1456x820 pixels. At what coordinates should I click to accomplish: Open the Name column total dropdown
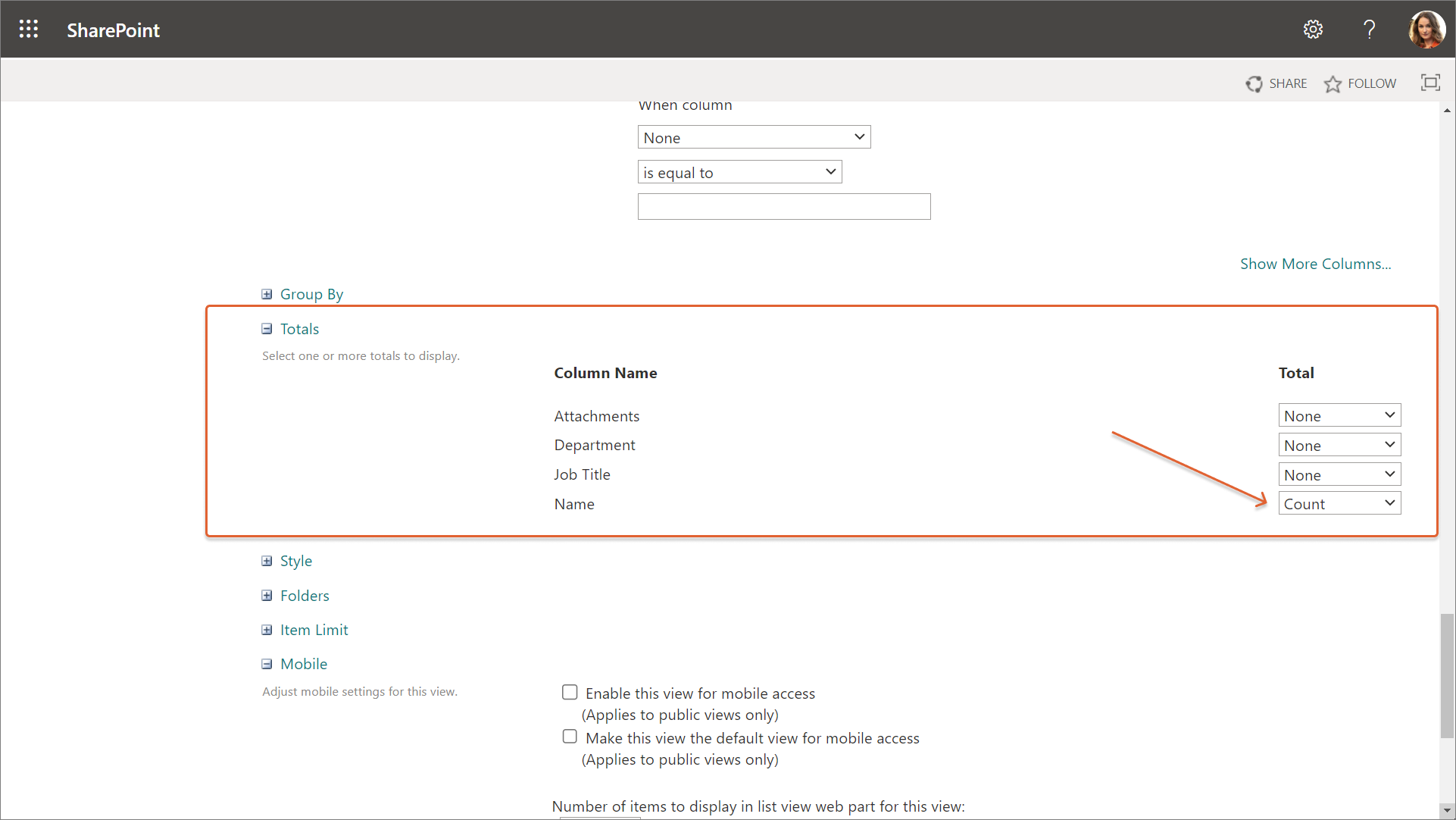1339,504
